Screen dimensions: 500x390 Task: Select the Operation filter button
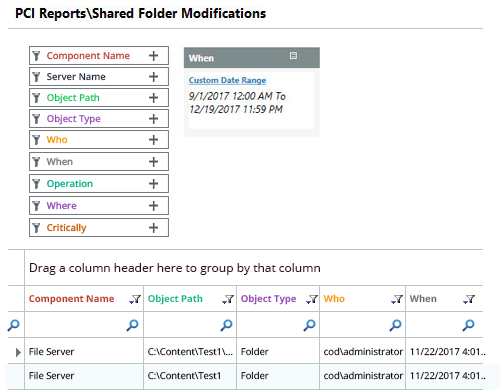click(x=99, y=184)
